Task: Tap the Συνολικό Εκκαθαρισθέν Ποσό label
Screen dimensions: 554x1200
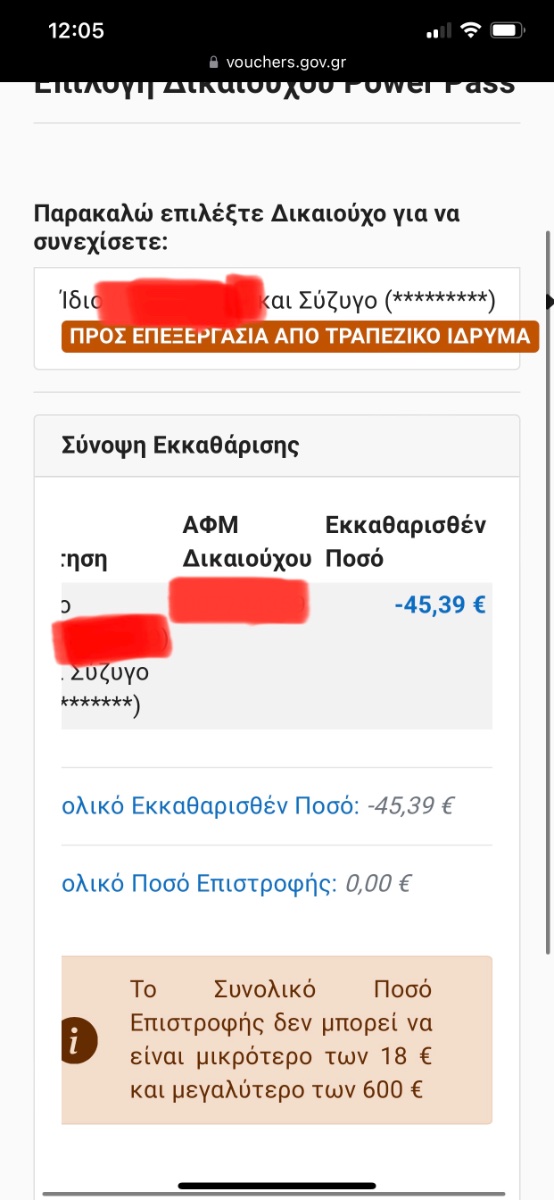Action: [x=210, y=805]
